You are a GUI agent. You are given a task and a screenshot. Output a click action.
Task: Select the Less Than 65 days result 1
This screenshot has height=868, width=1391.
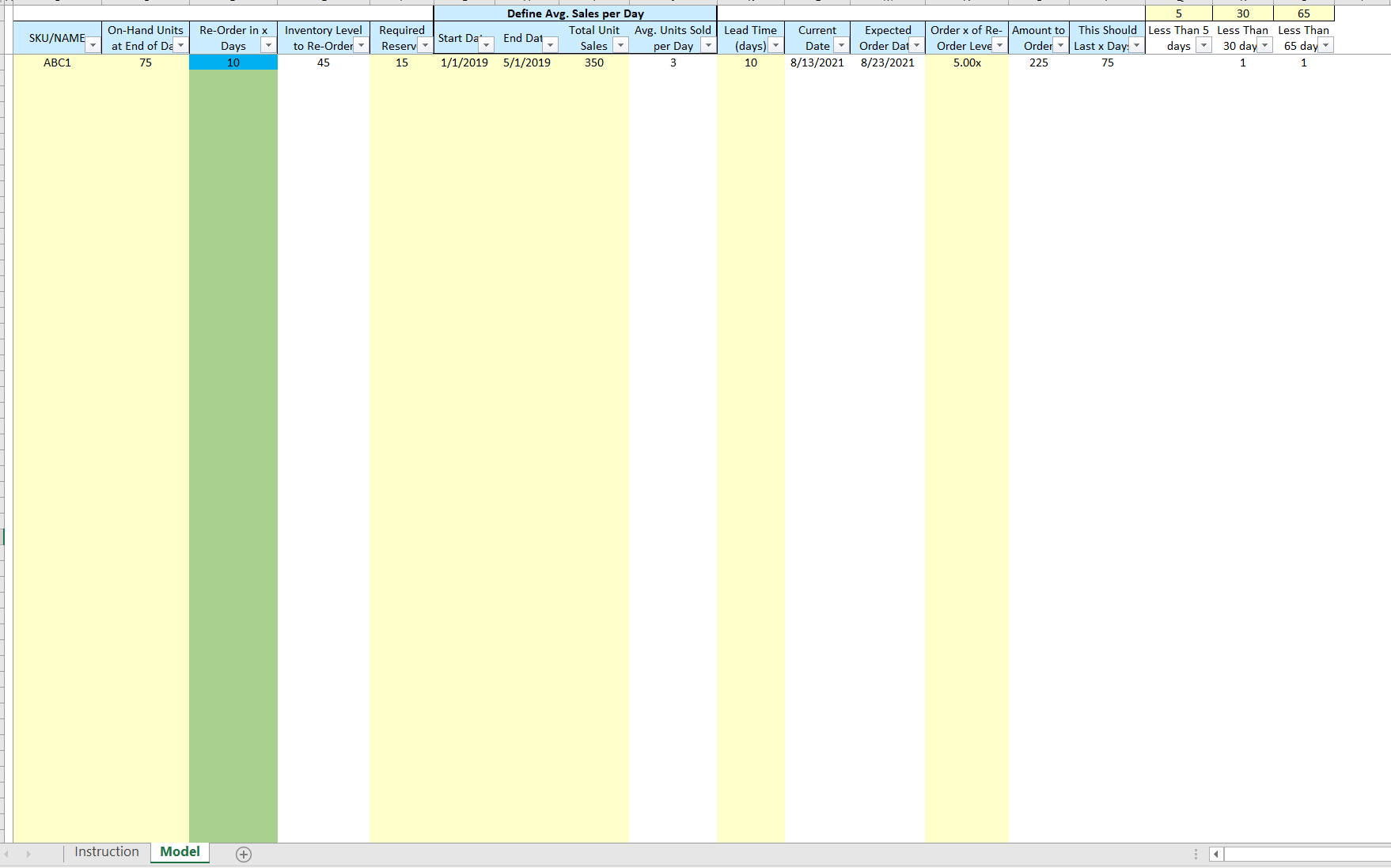pos(1304,63)
